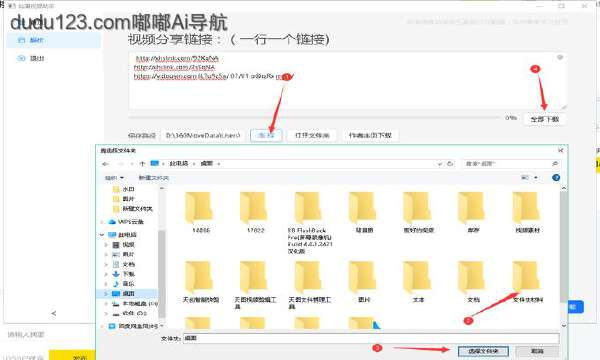The height and width of the screenshot is (360, 600).
Task: Go up one directory level arrow
Action: click(x=142, y=164)
